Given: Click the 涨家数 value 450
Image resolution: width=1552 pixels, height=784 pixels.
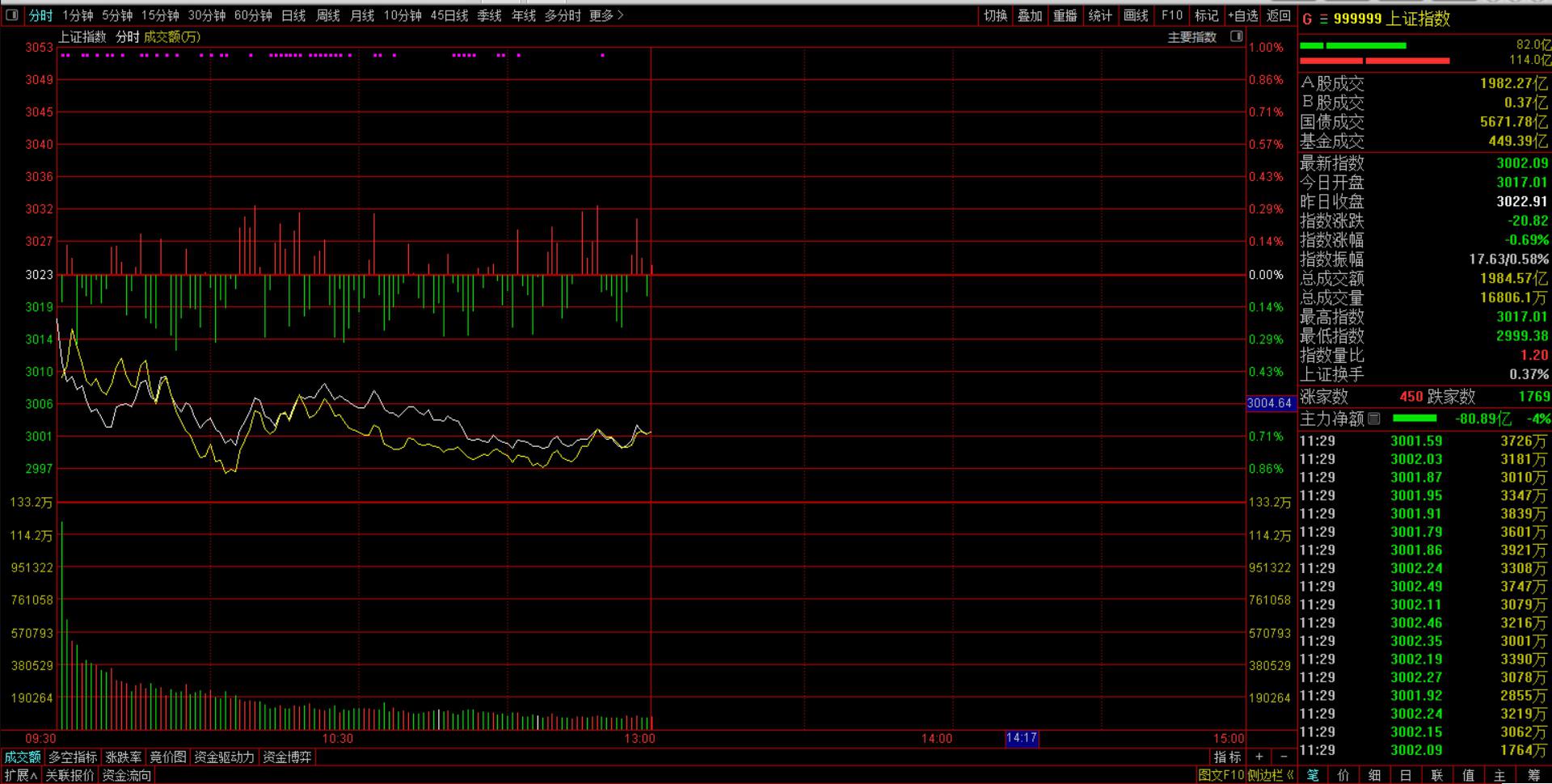Looking at the screenshot, I should (1411, 397).
